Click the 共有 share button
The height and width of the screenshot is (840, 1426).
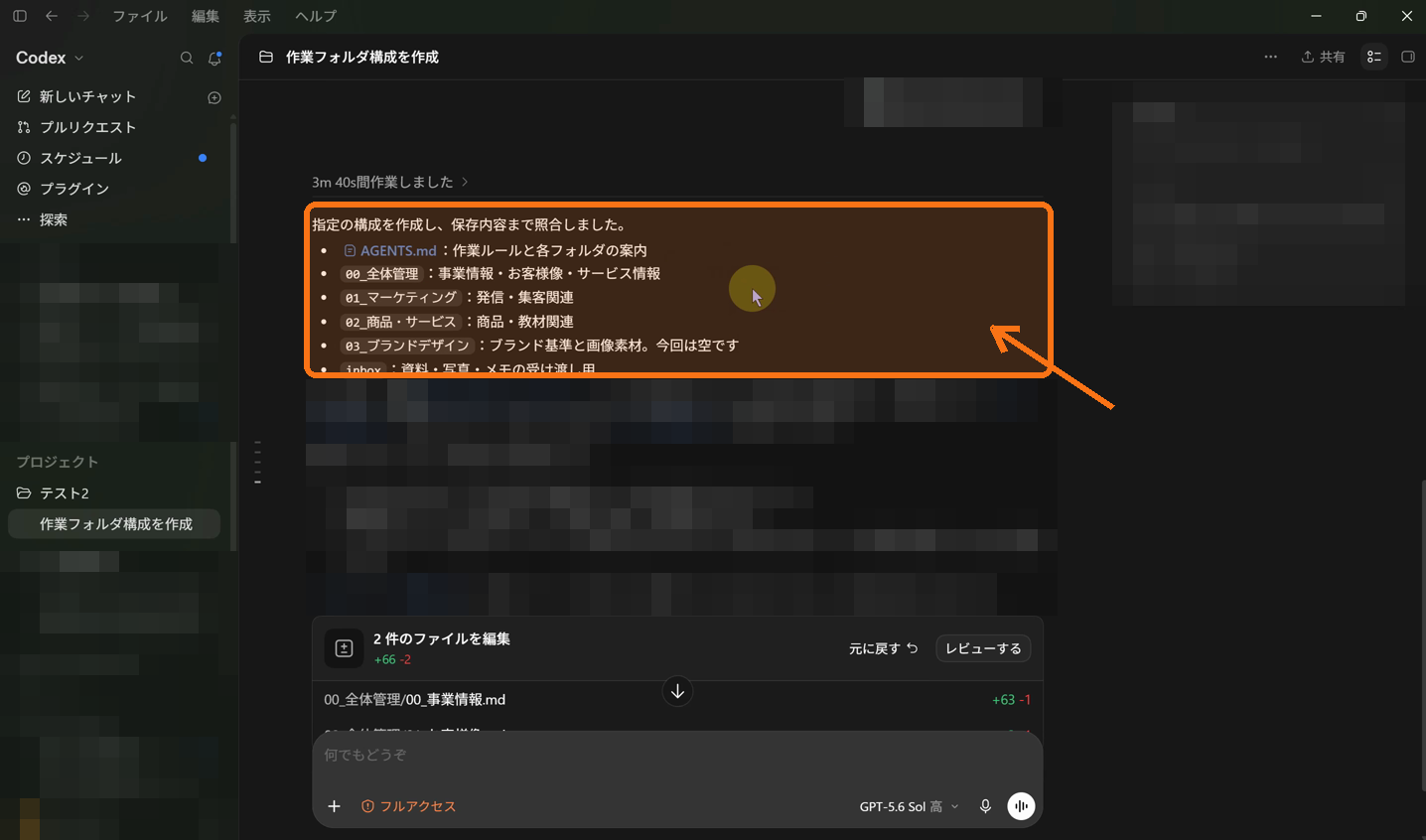1324,57
